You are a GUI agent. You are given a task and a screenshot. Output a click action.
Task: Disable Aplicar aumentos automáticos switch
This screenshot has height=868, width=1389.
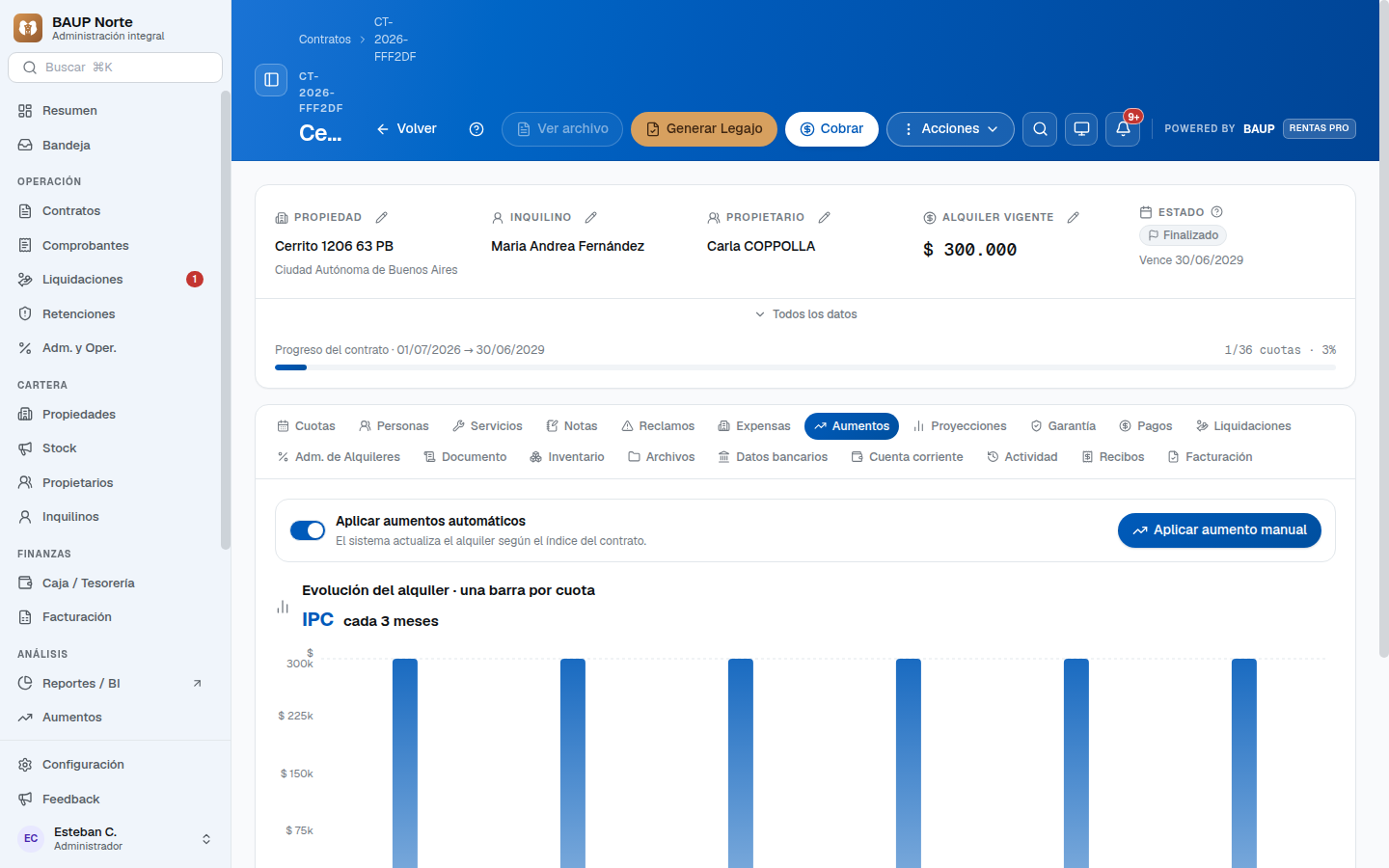pos(308,530)
